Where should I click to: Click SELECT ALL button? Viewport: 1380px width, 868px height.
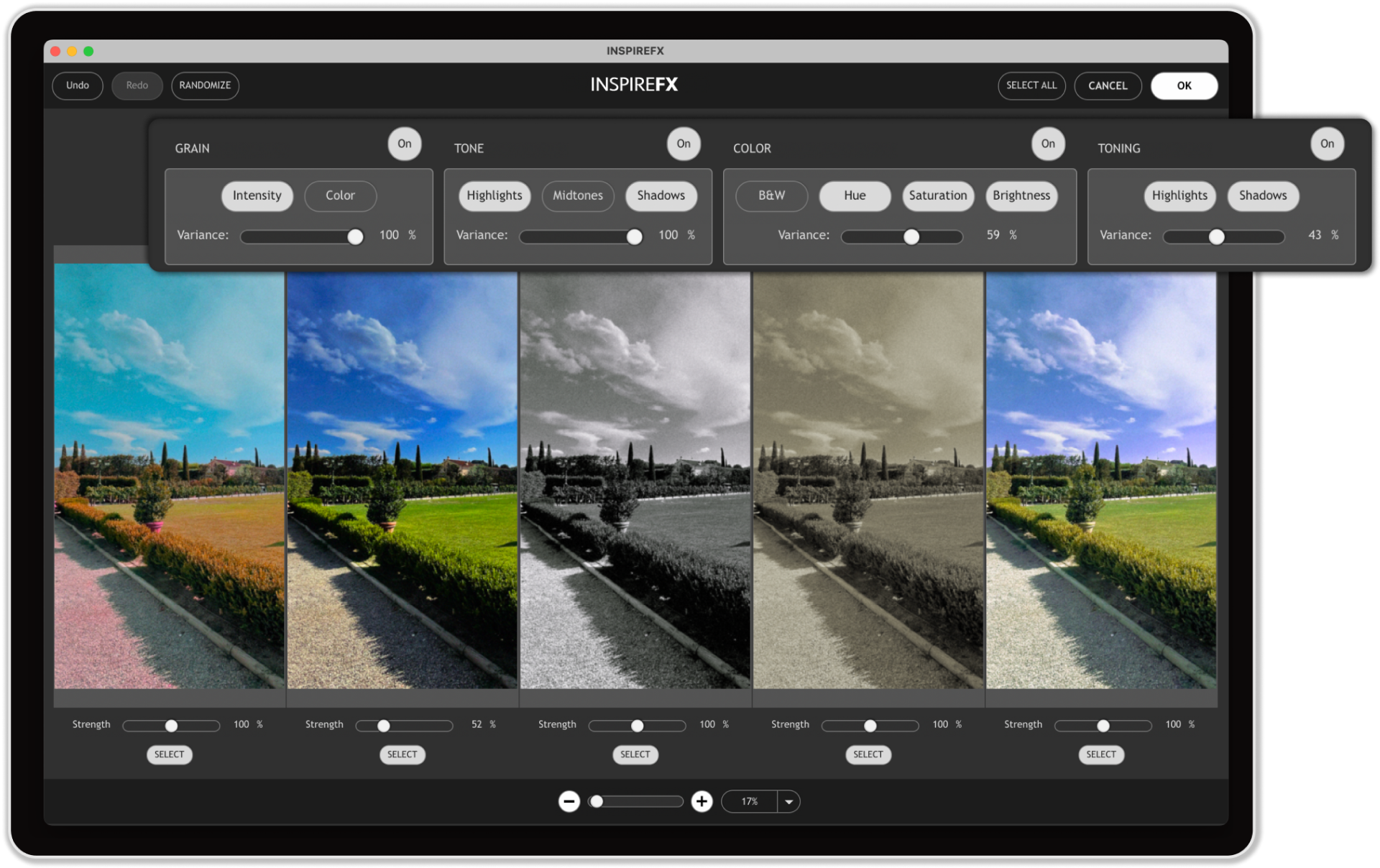point(1031,86)
